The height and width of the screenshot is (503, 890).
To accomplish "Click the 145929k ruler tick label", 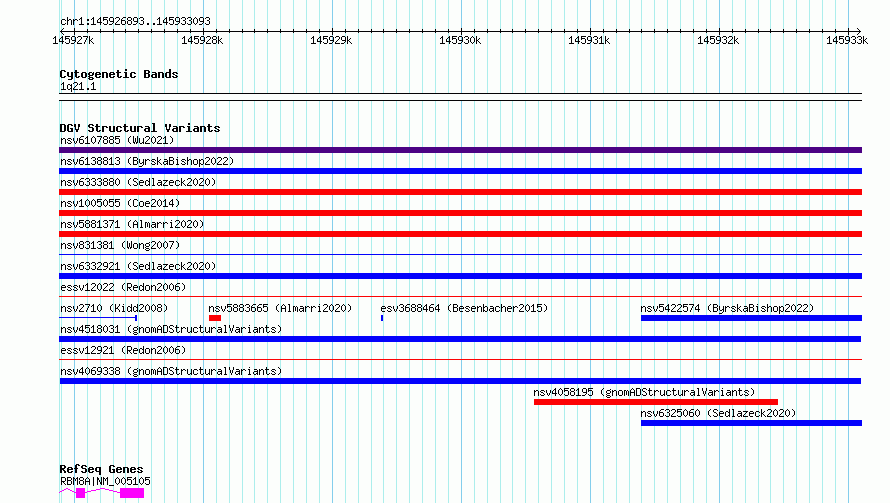I will 331,40.
